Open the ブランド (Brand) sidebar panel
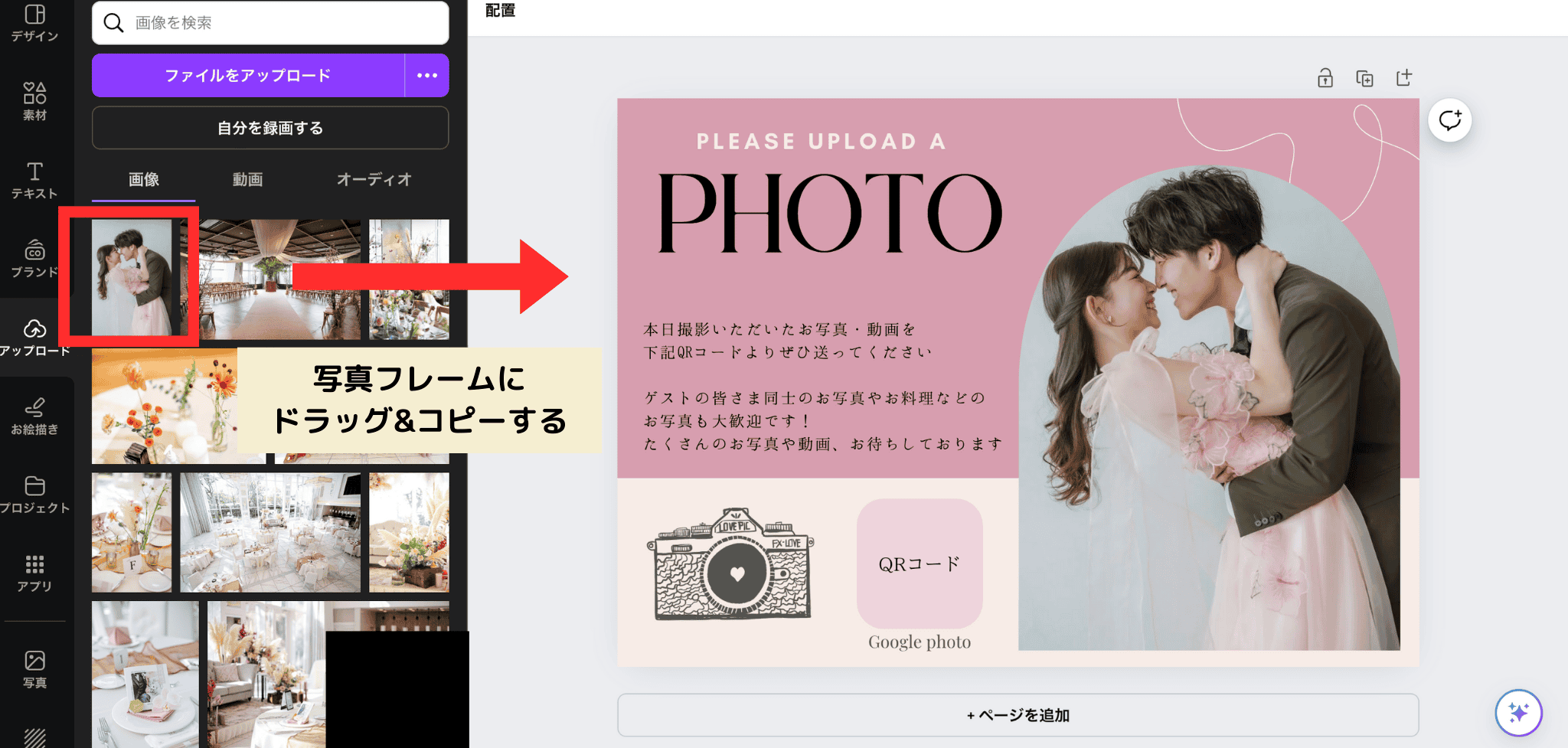Screen dimensions: 1568x748 (34, 259)
